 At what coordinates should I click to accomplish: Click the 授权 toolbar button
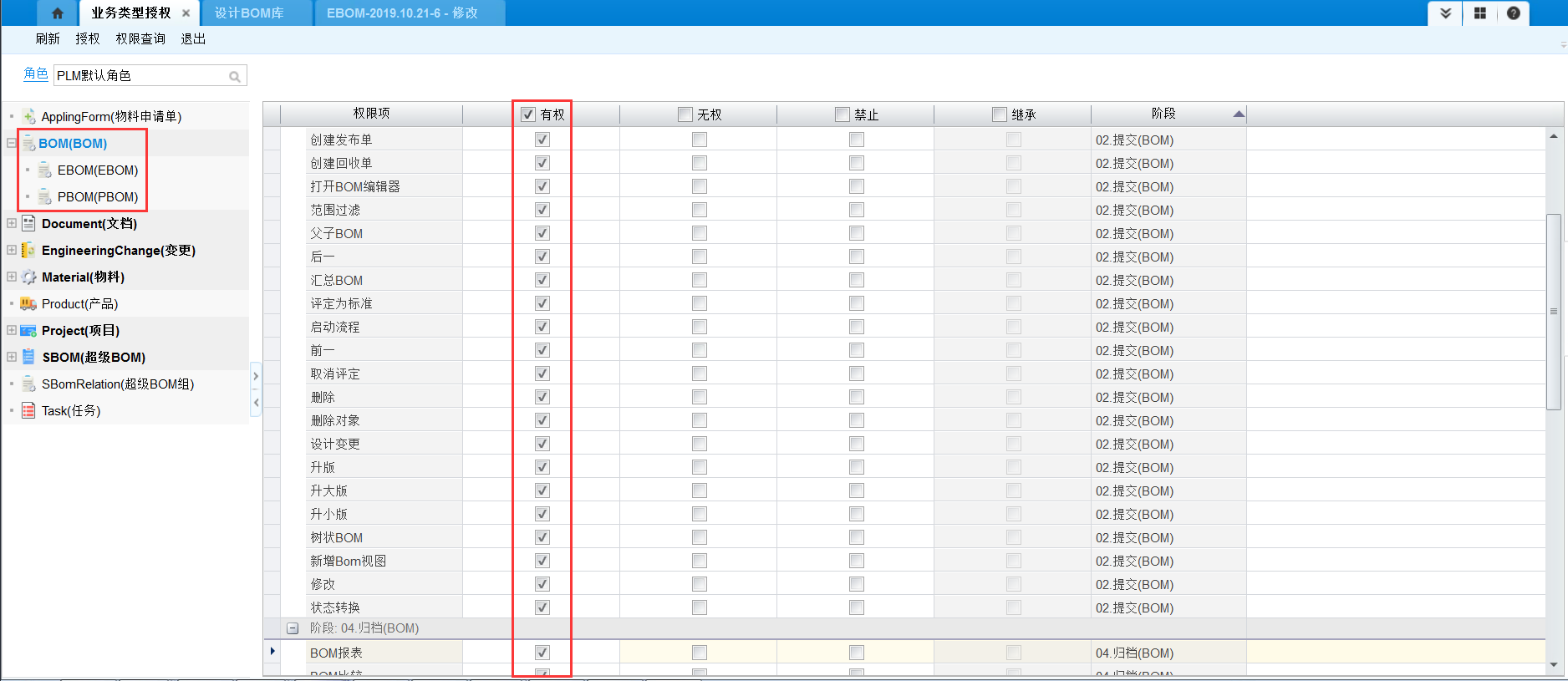point(87,39)
